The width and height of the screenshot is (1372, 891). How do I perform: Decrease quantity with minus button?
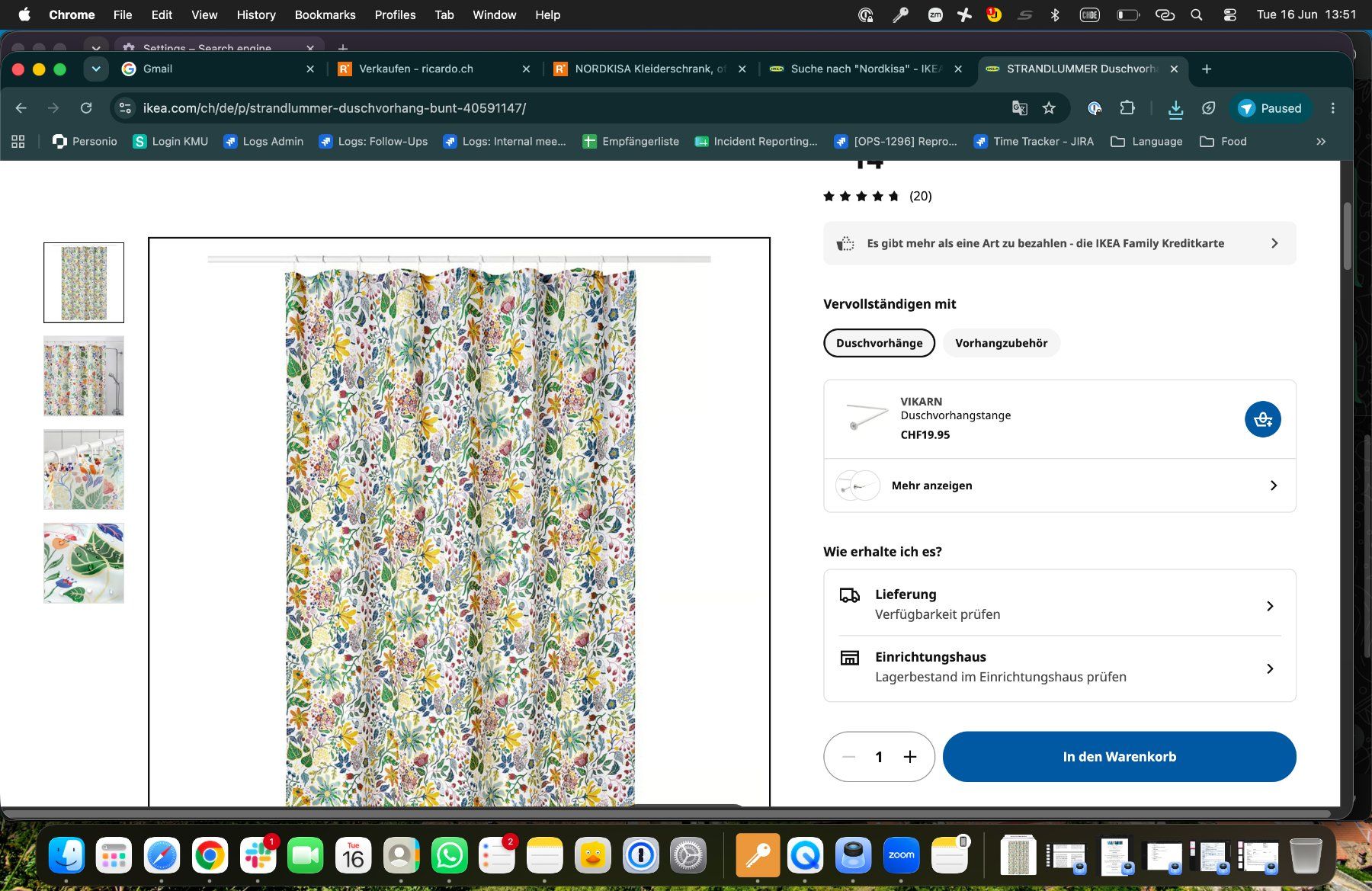848,757
